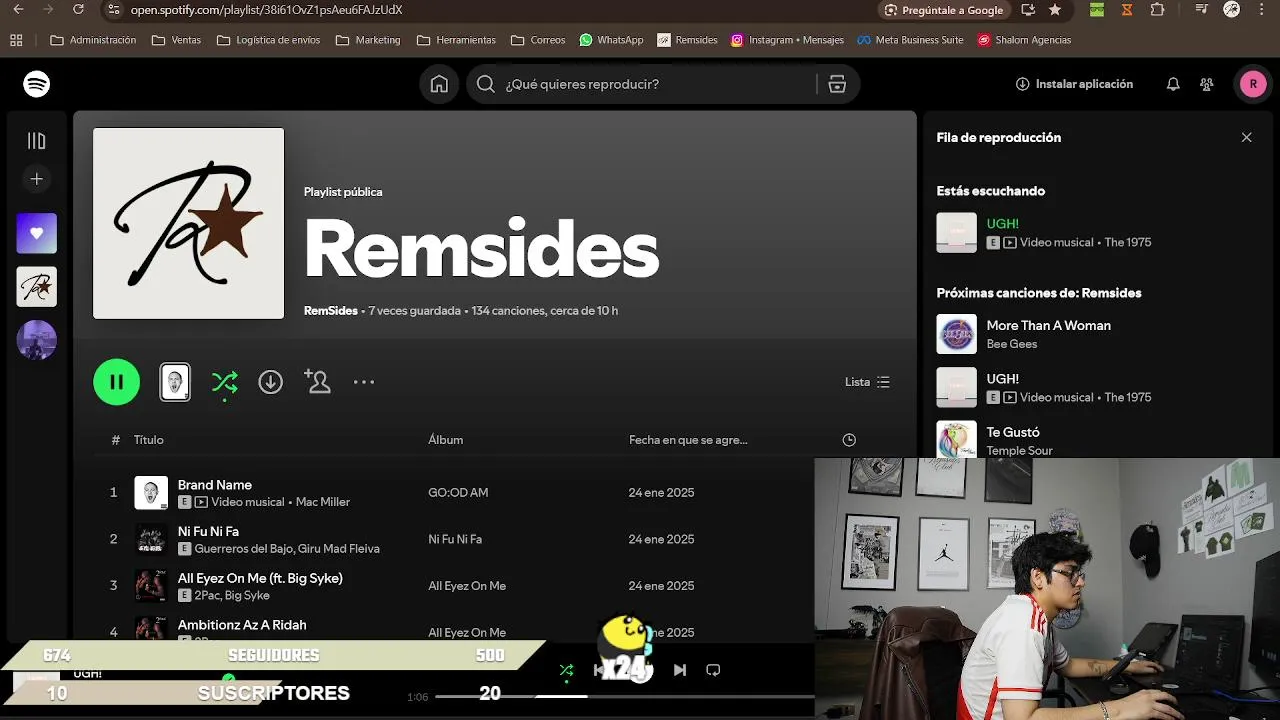Open more options three-dot menu
This screenshot has width=1280, height=720.
(x=364, y=382)
